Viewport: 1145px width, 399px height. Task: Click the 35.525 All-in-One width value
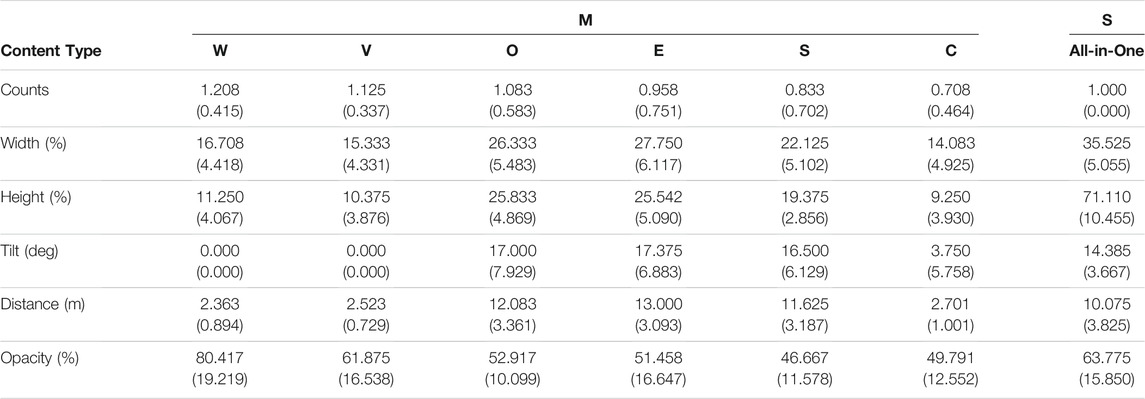click(x=1107, y=143)
